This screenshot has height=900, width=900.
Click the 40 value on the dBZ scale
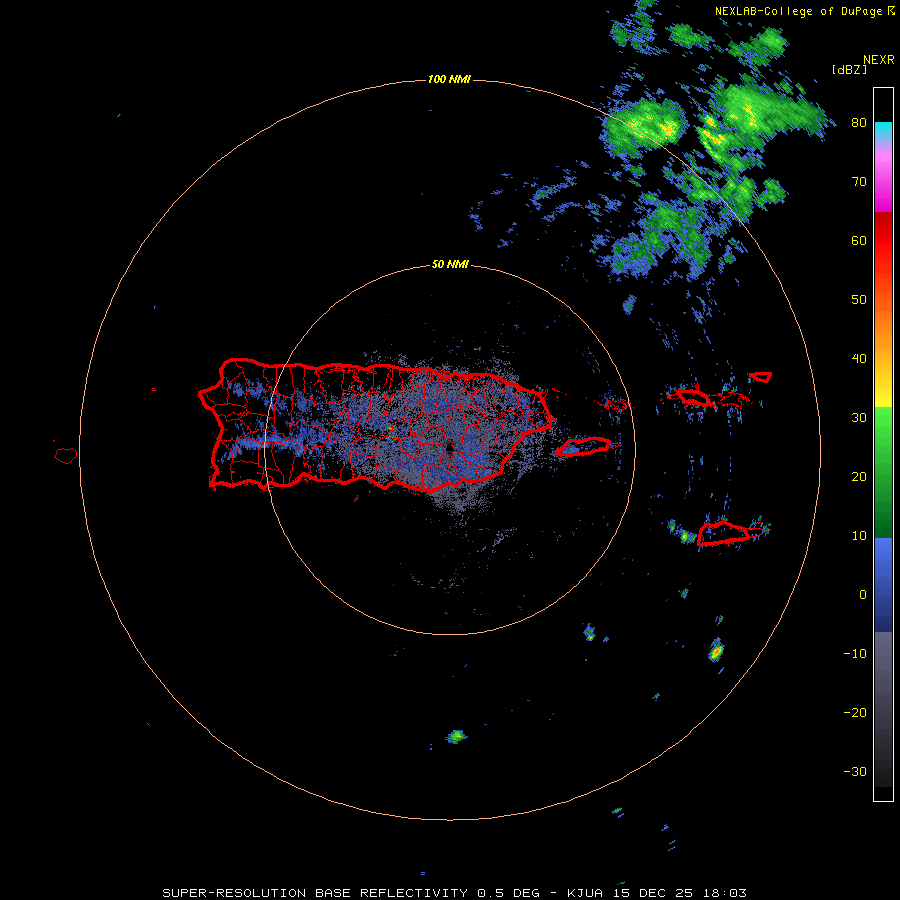click(859, 359)
